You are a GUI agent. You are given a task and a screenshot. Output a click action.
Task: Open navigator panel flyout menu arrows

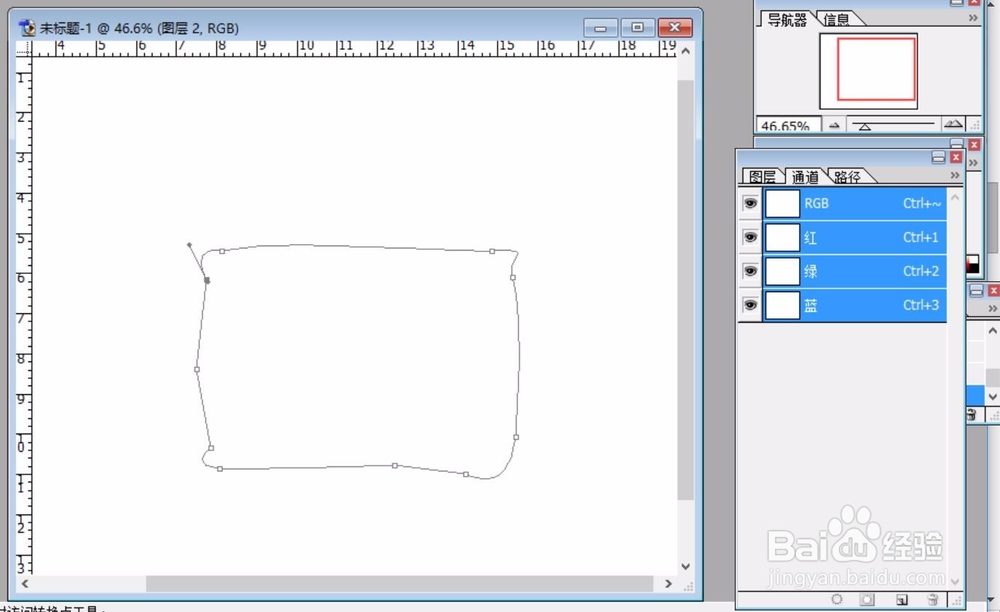pos(973,18)
